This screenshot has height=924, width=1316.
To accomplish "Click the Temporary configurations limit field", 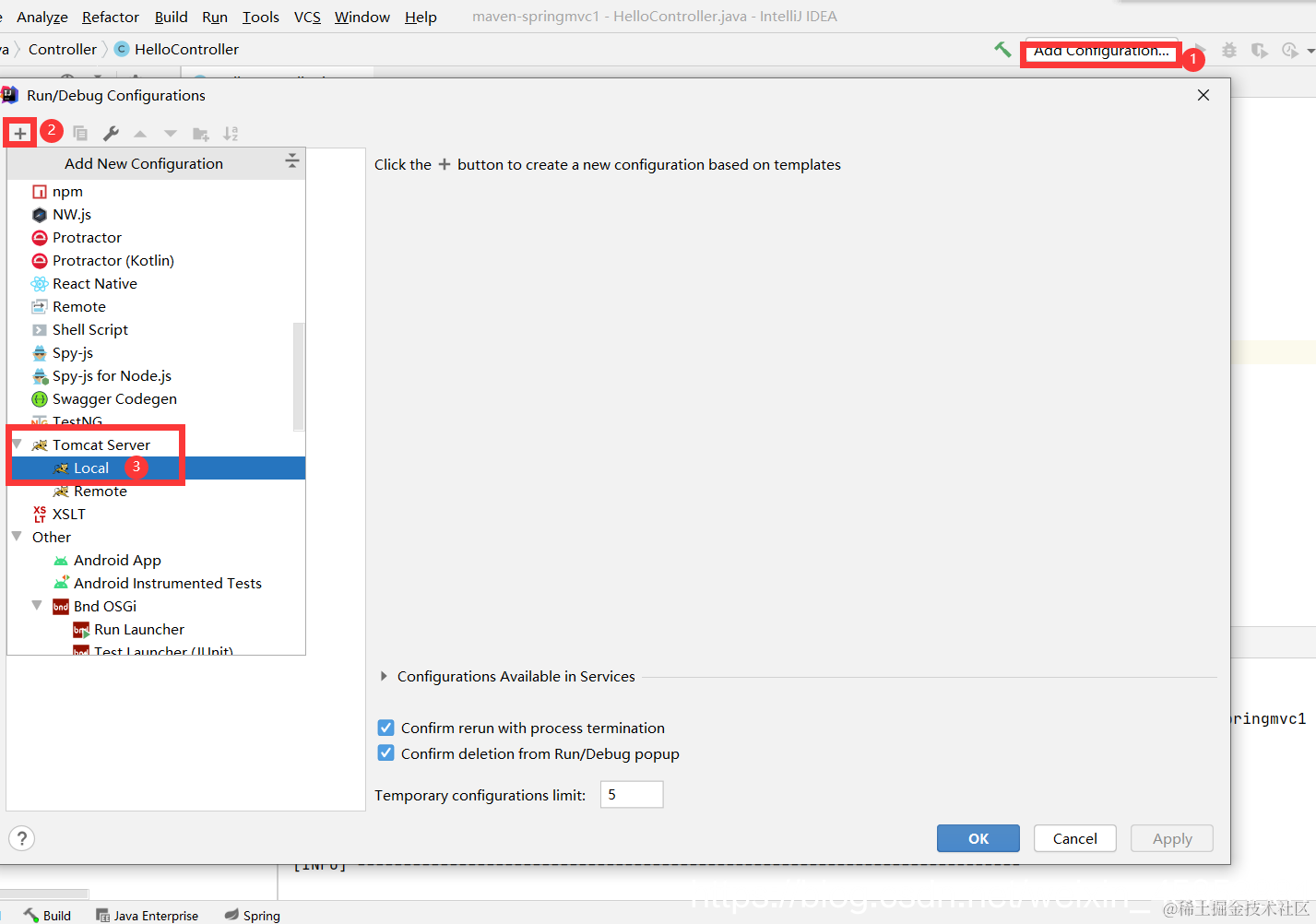I will tap(632, 794).
